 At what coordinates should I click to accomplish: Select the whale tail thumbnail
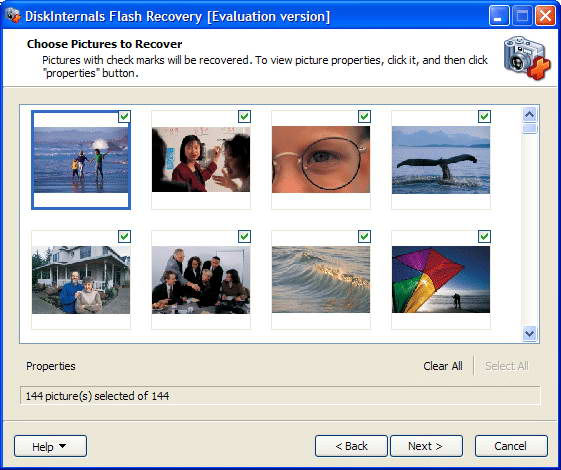pyautogui.click(x=441, y=160)
